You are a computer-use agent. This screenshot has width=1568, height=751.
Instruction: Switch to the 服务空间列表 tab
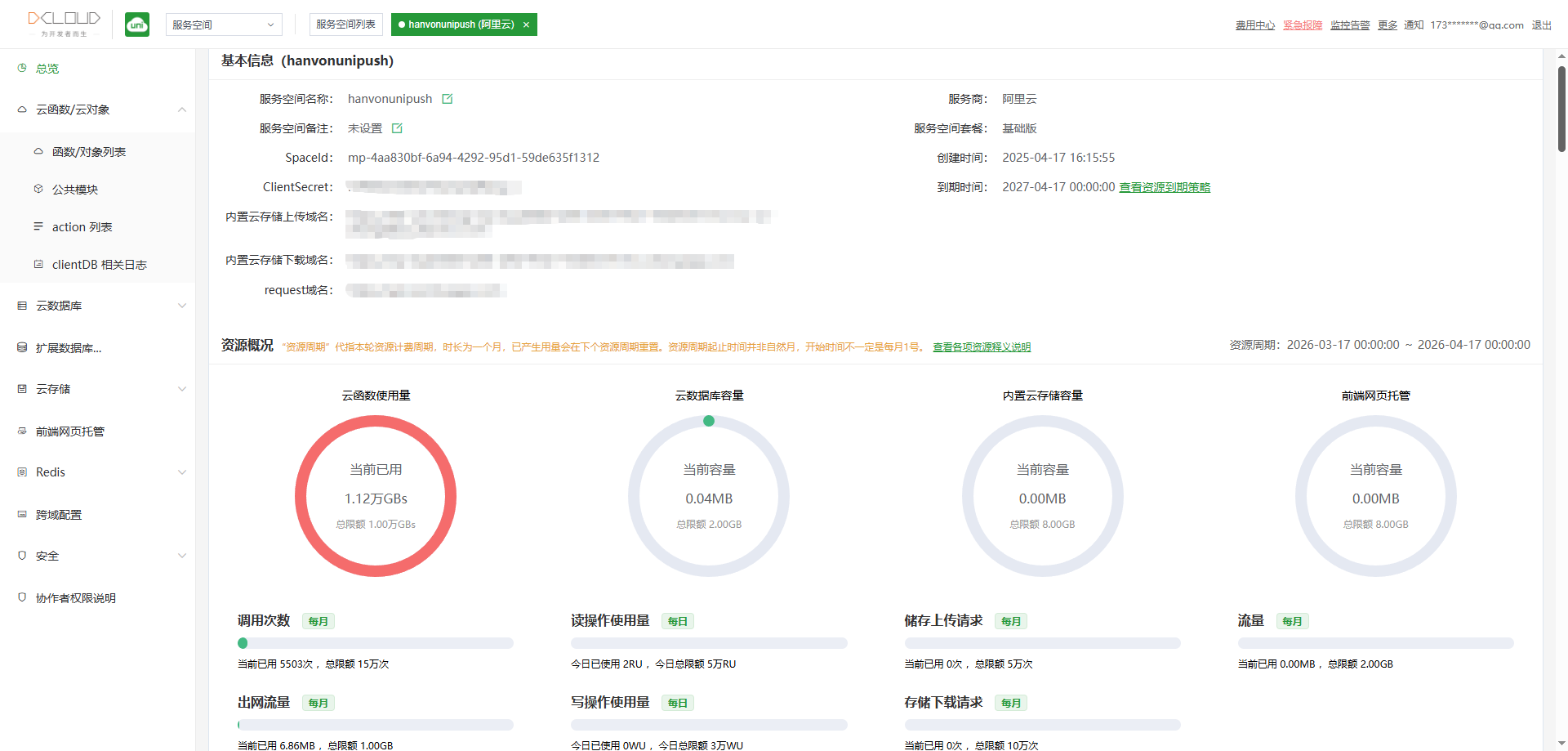click(345, 25)
